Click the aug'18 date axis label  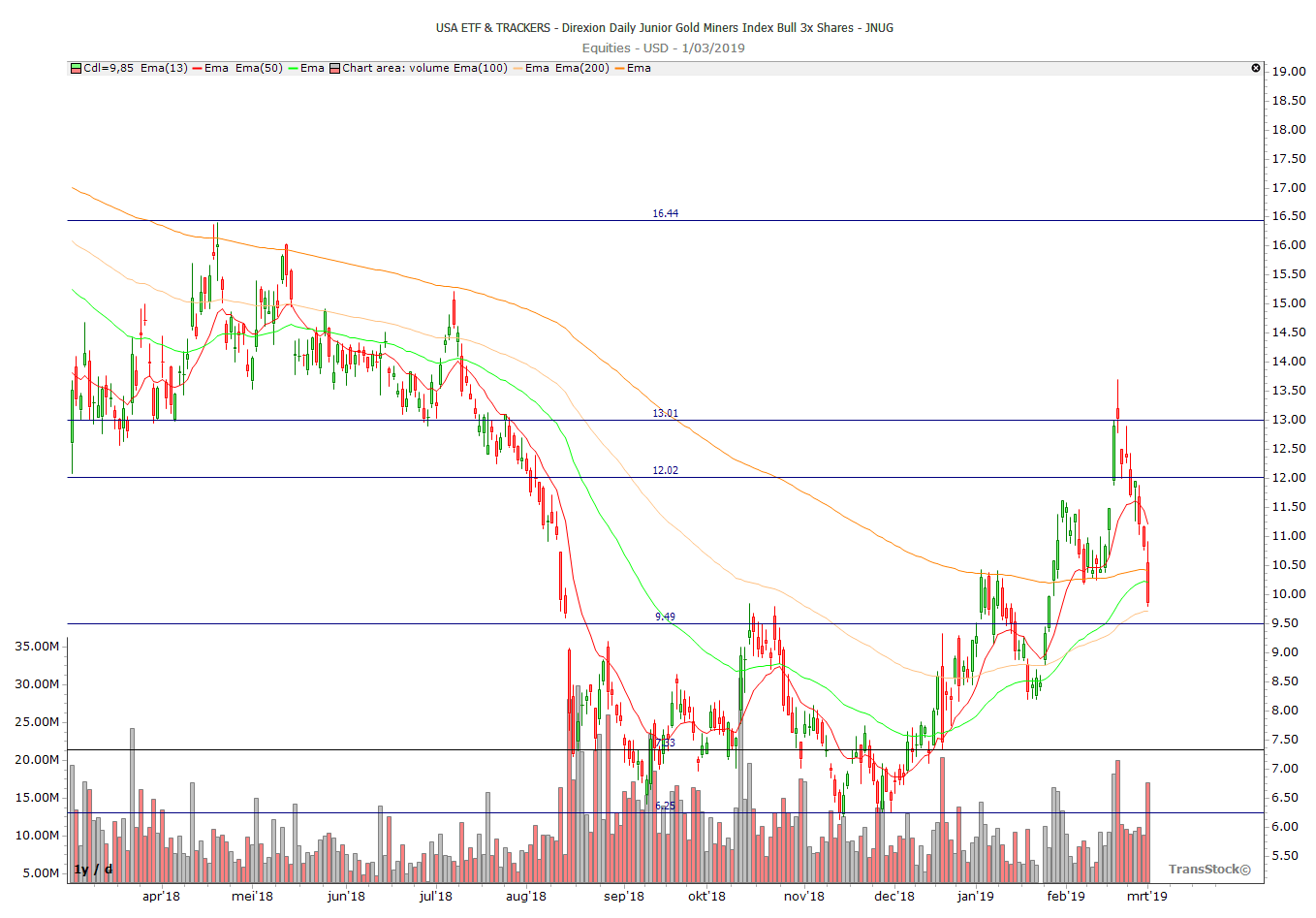[x=526, y=896]
